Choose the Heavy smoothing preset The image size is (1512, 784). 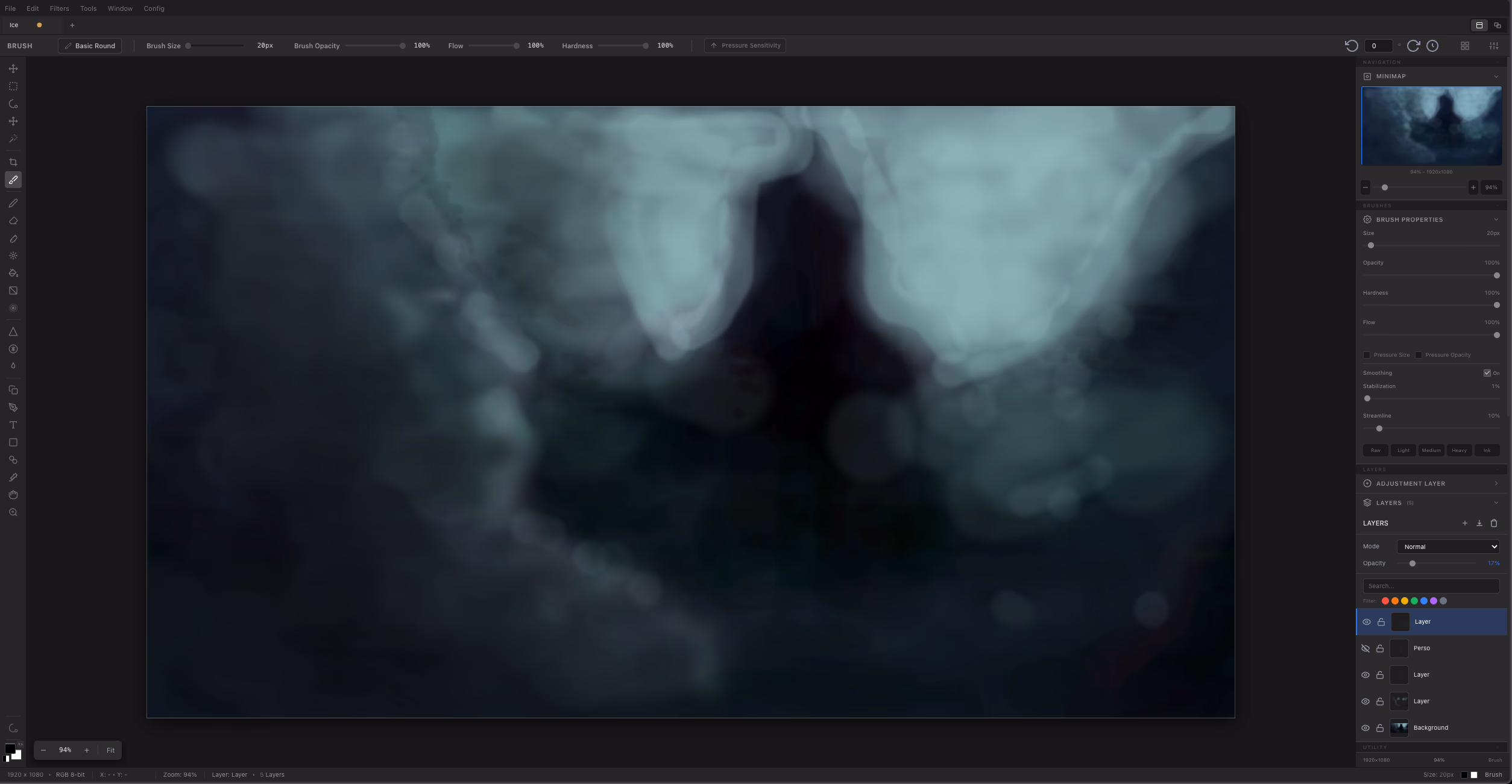click(1459, 450)
